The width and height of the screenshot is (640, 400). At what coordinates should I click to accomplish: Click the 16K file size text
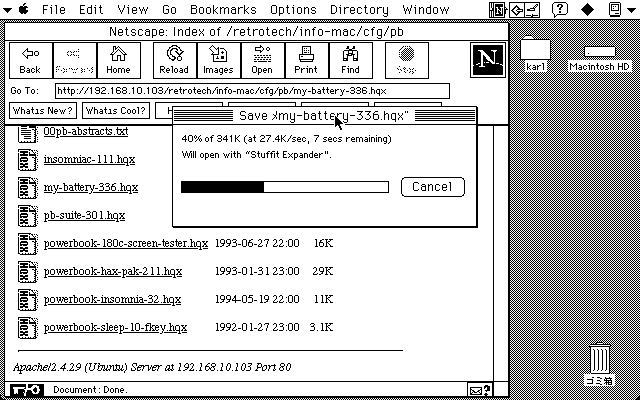pyautogui.click(x=324, y=243)
